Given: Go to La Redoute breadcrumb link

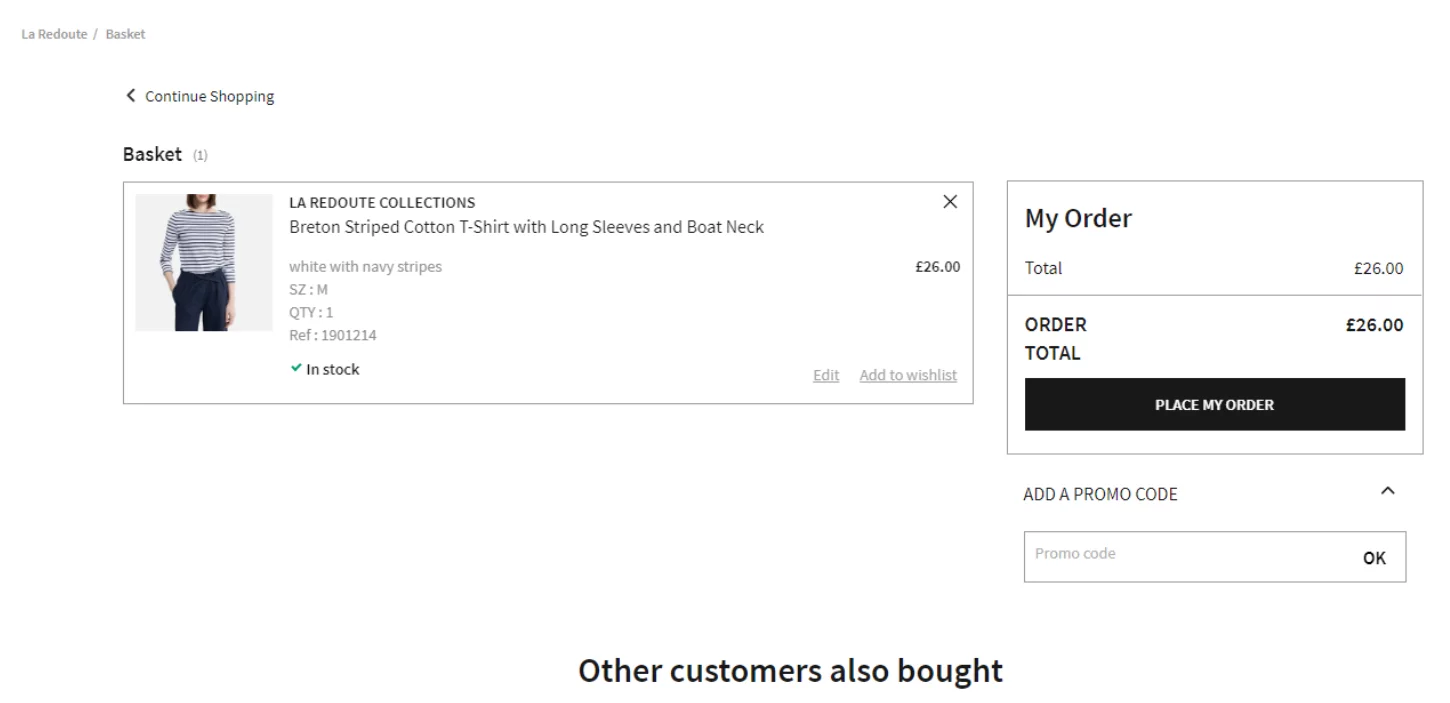Looking at the screenshot, I should [54, 34].
